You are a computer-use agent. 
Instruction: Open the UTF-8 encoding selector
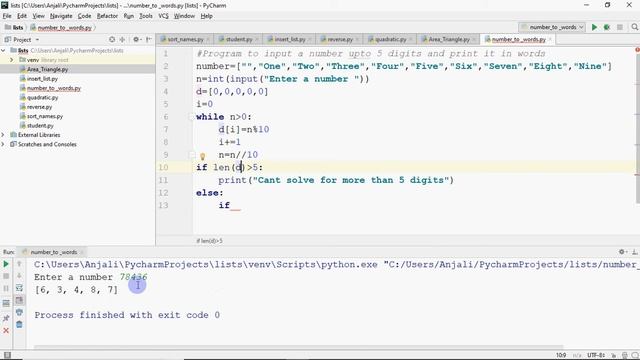coord(596,355)
